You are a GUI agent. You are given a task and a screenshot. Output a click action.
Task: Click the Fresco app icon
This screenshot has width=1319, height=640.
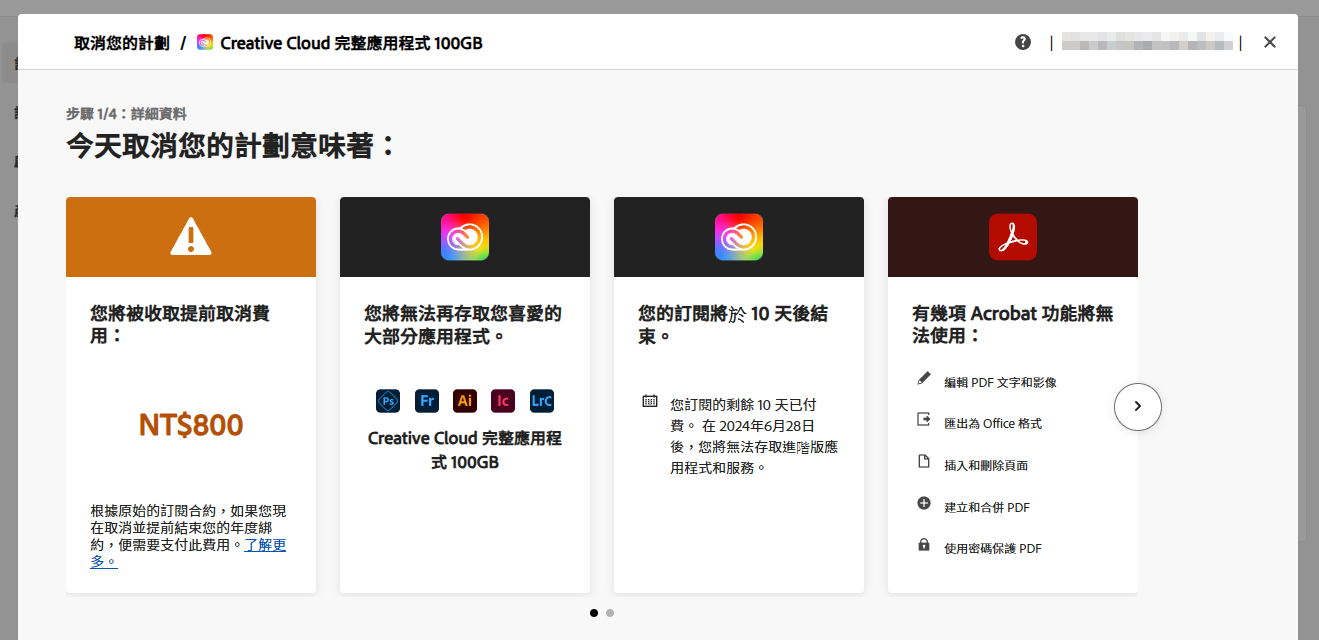(x=427, y=401)
